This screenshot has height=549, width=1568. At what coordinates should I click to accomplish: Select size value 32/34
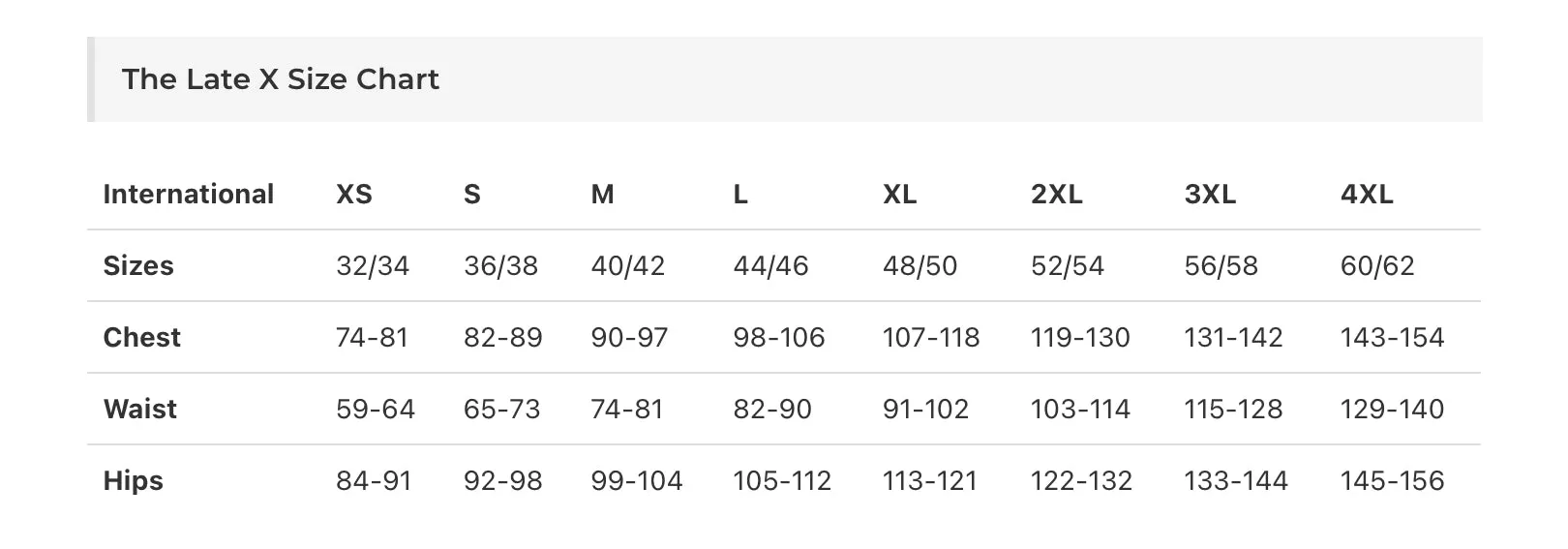point(373,266)
